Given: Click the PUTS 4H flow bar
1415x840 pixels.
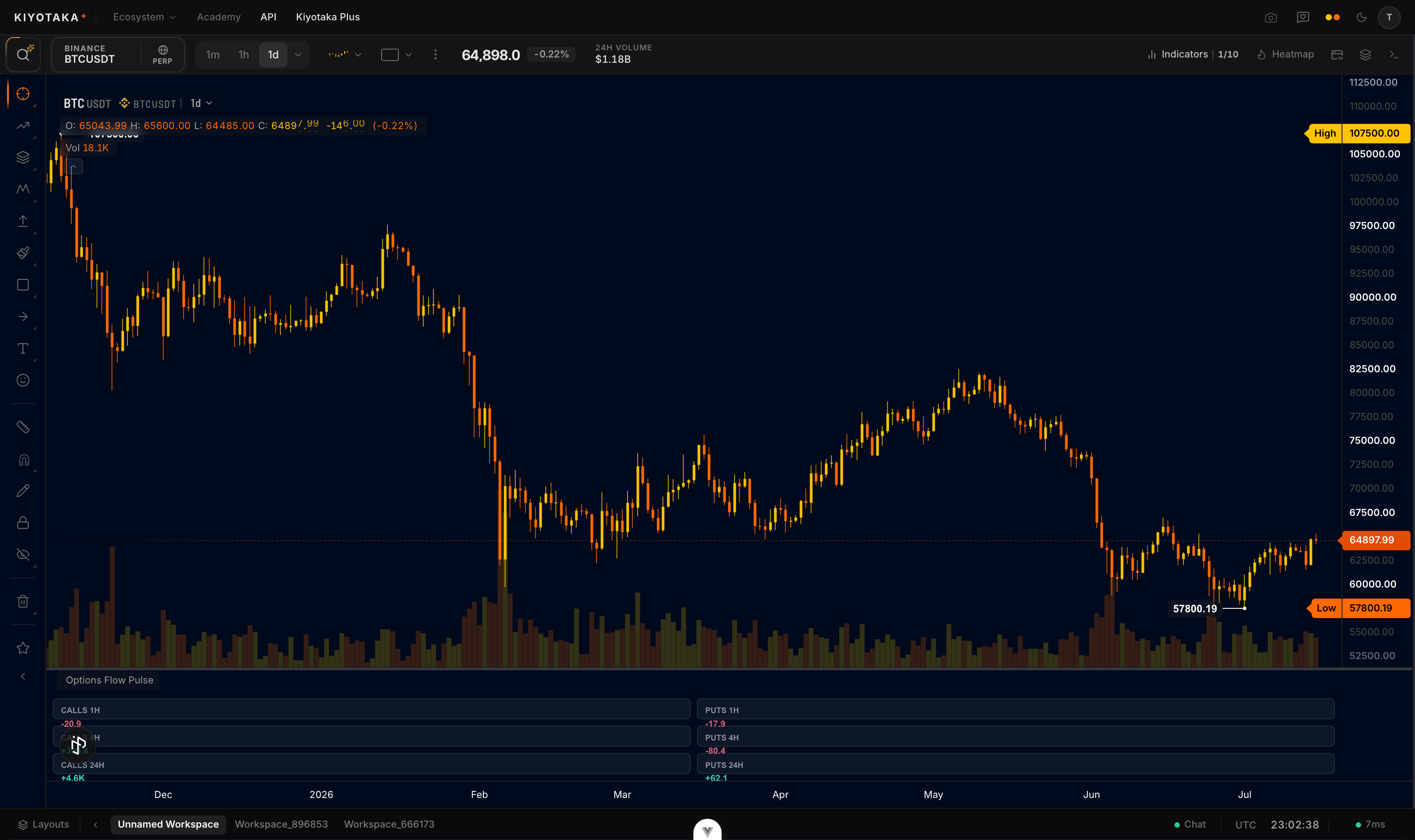Looking at the screenshot, I should (1015, 737).
